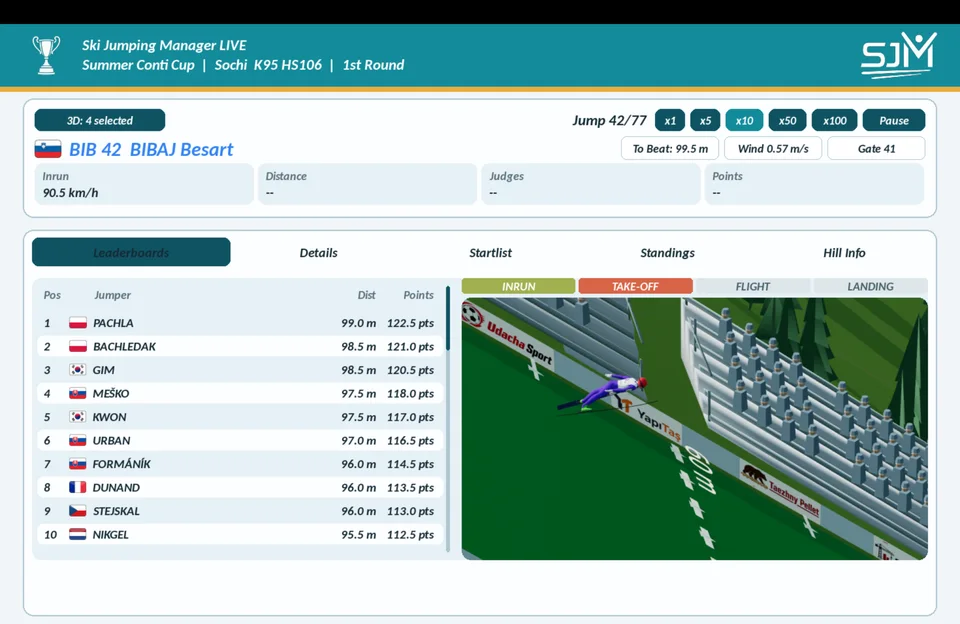
Task: Open the 3D: 4 selected selector
Action: tap(100, 120)
